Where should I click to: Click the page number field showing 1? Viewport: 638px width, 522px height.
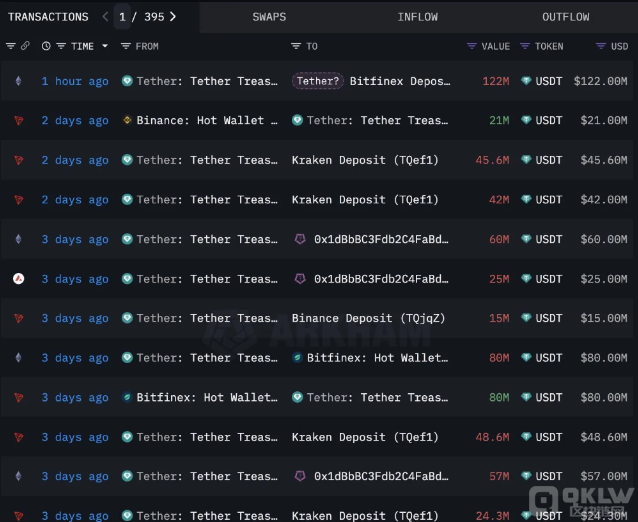[x=123, y=17]
